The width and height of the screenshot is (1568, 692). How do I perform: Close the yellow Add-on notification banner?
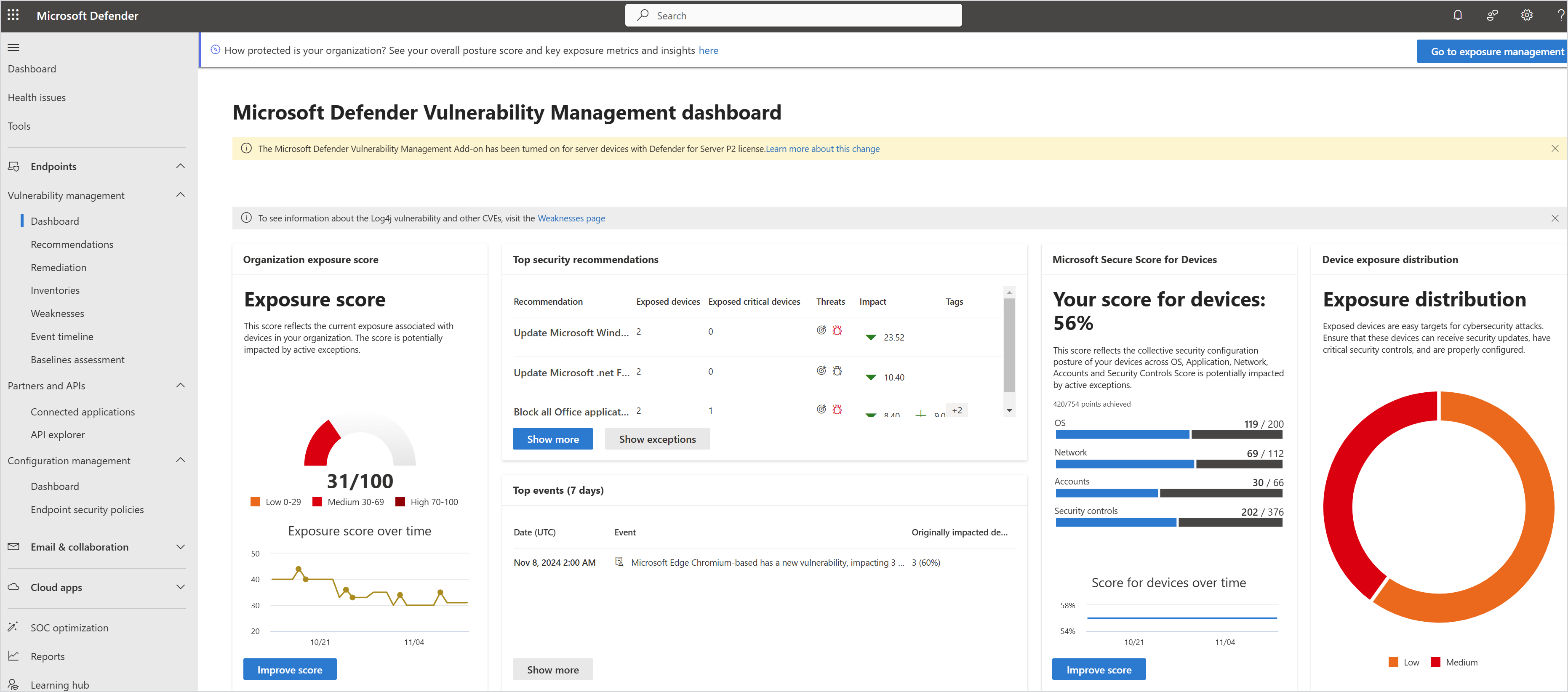point(1554,149)
